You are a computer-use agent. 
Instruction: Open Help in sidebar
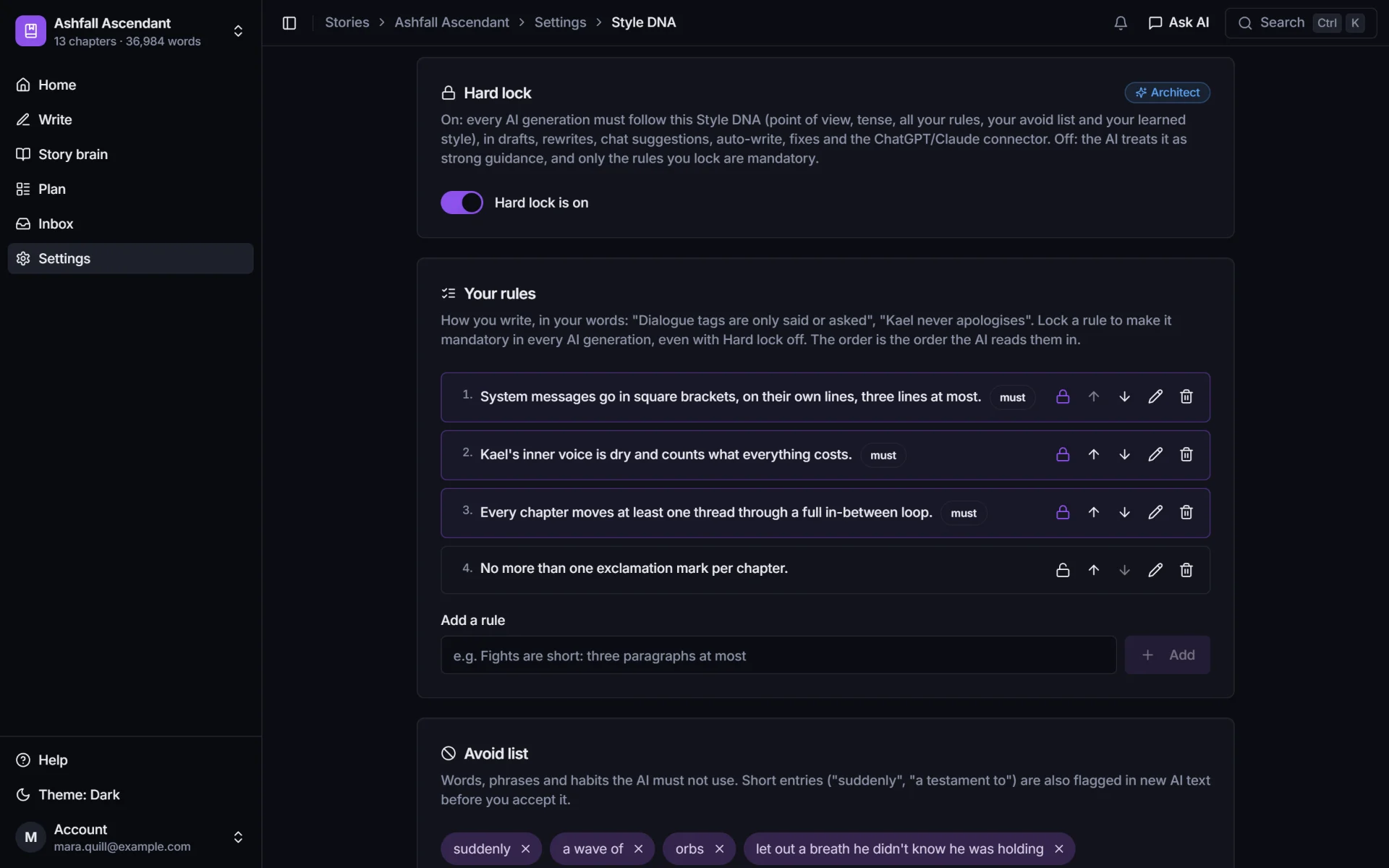130,760
